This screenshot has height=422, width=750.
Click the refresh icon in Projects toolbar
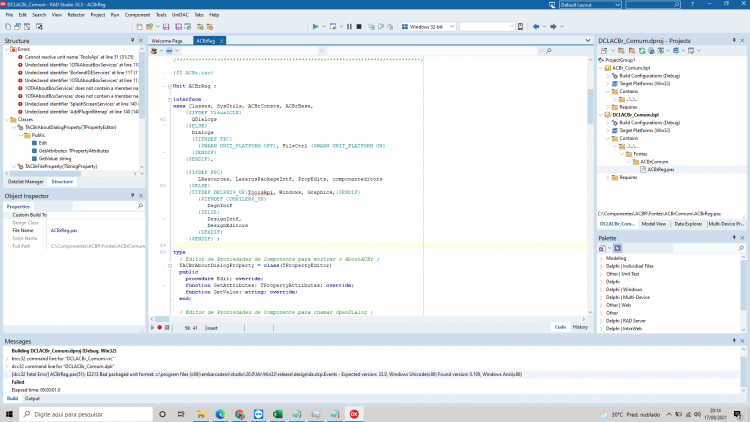(642, 51)
